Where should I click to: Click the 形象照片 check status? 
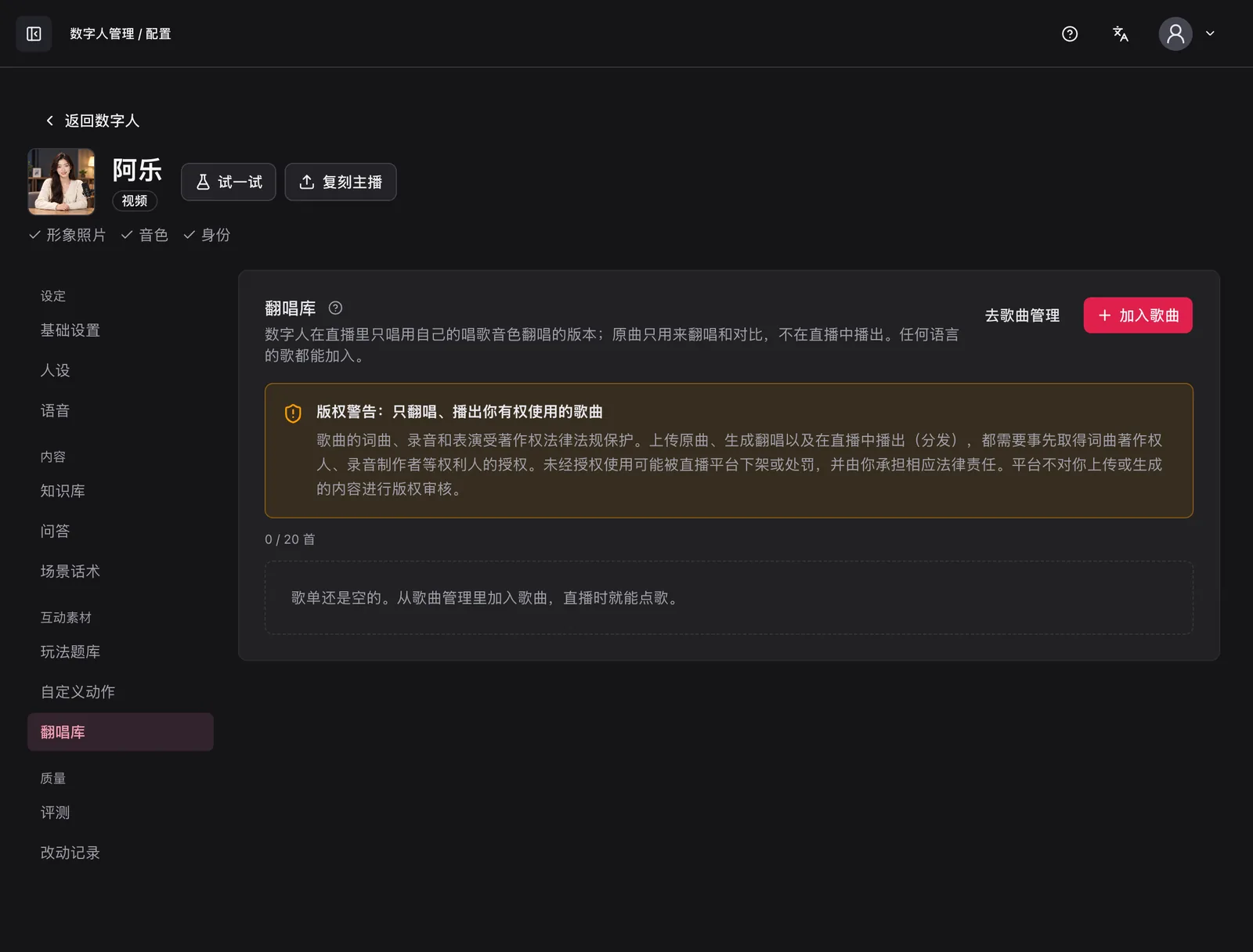tap(67, 235)
